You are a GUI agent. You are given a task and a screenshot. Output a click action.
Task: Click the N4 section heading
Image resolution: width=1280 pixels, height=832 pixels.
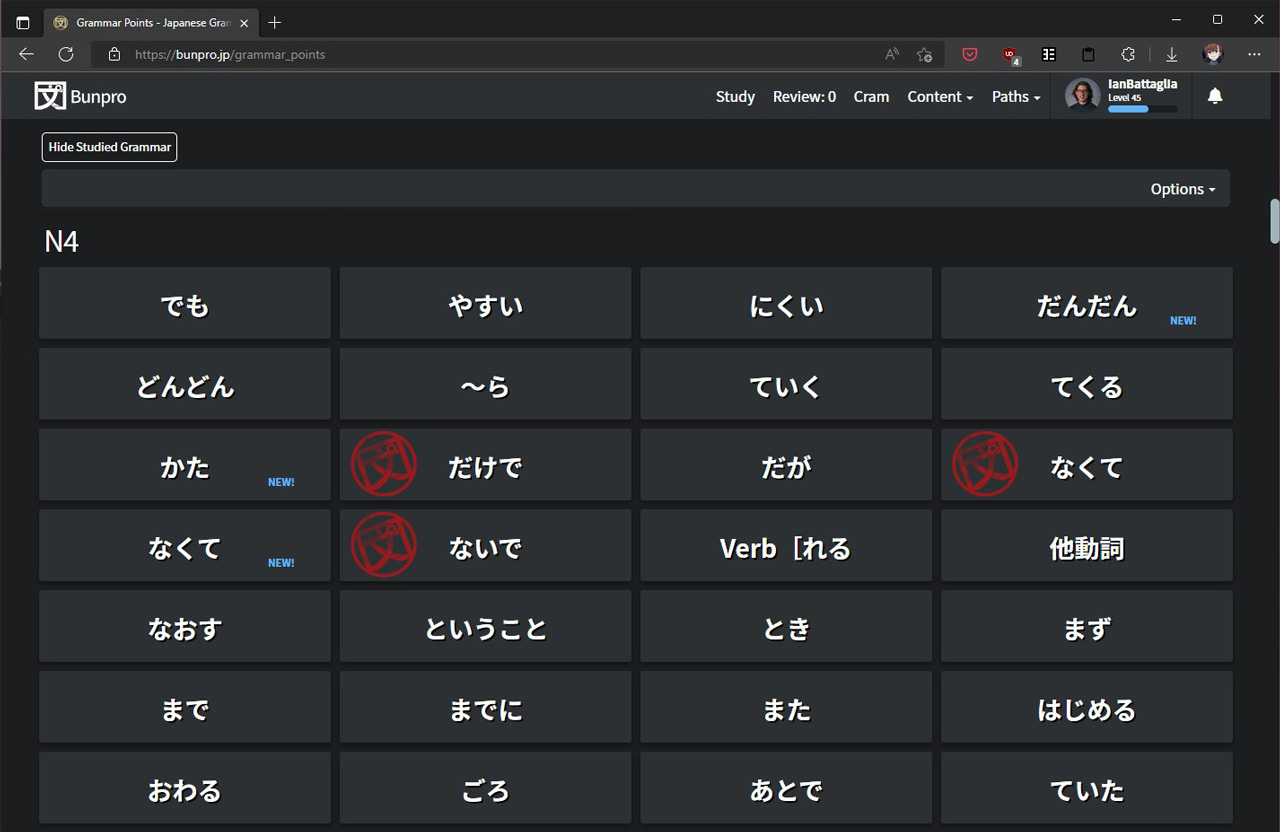coord(61,242)
